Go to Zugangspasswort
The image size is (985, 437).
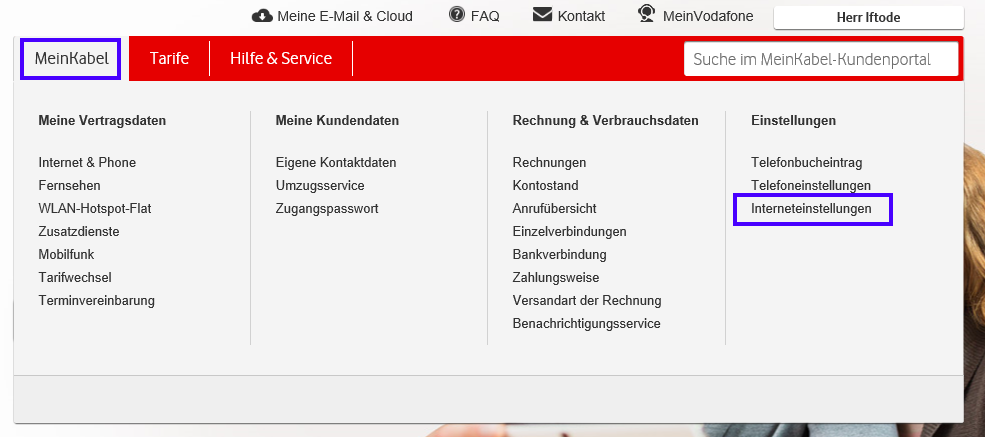point(327,208)
